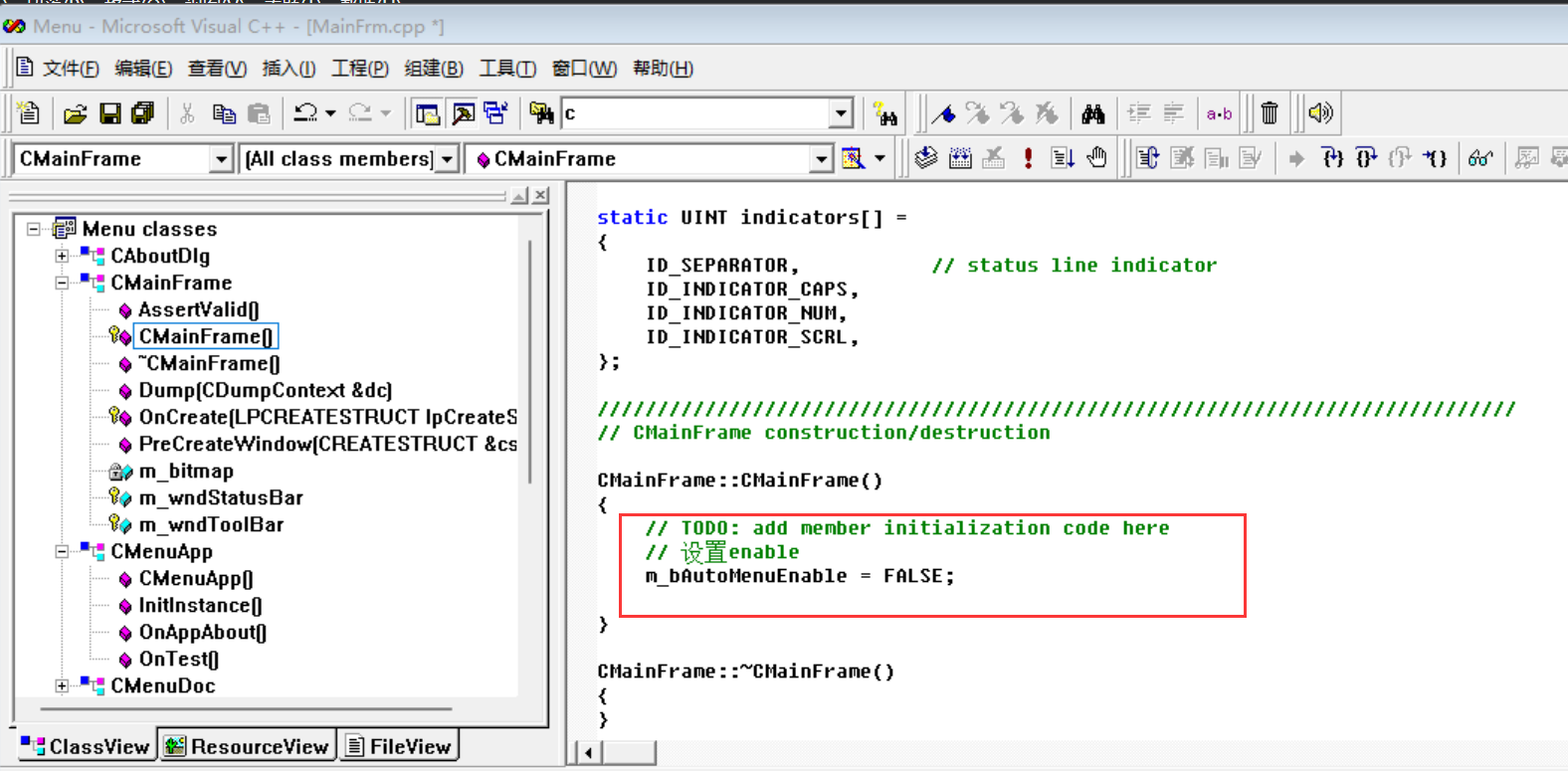Screen dimensions: 1568x771
Task: Toggle whitespace display a·b icon
Action: pos(1219,113)
